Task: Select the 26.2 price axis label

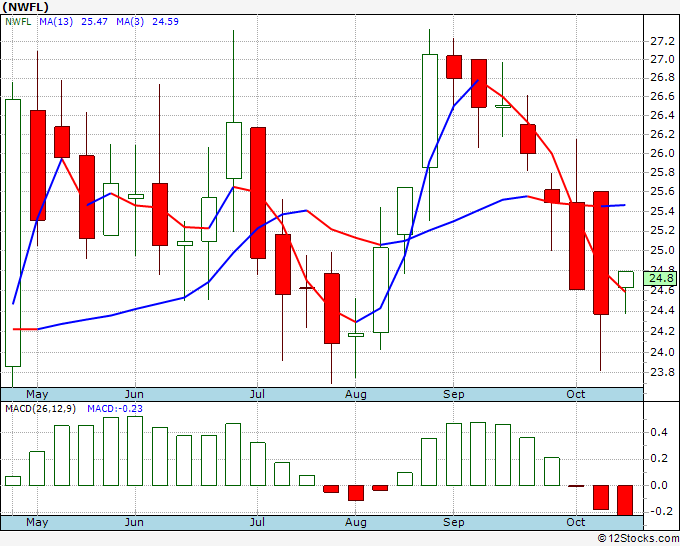Action: (662, 134)
